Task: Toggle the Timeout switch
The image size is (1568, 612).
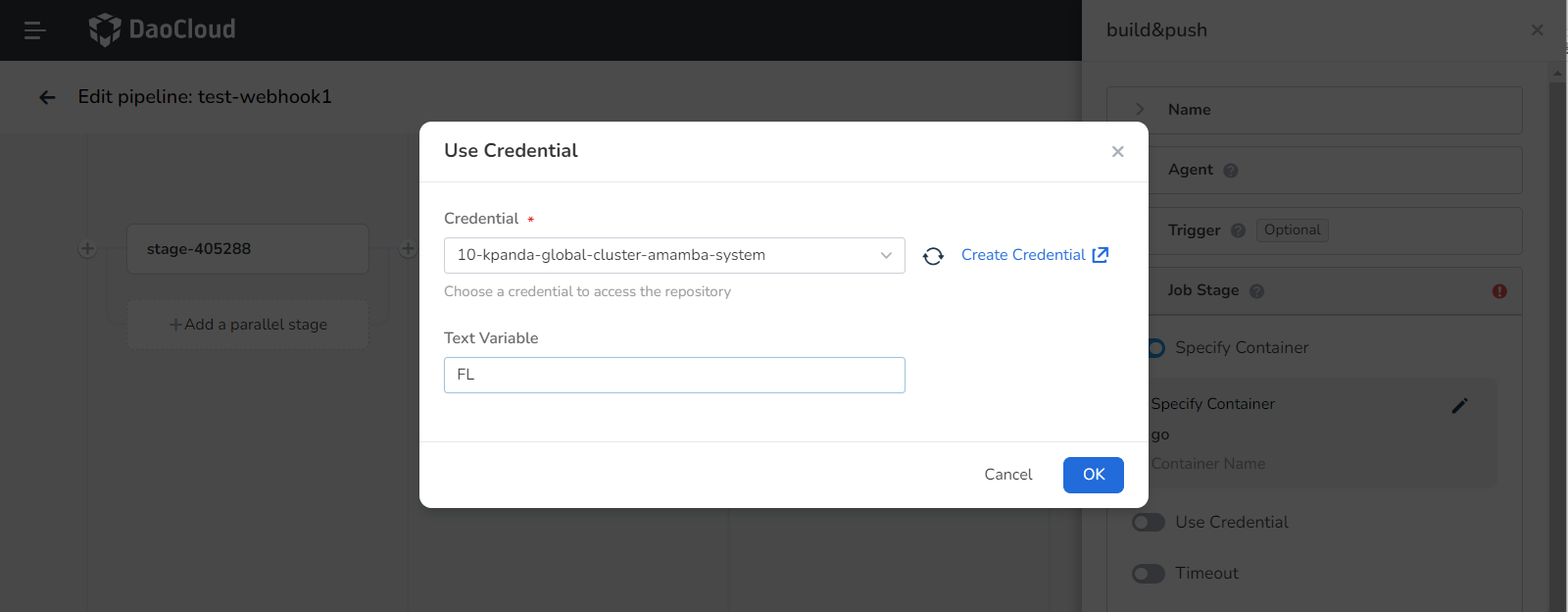Action: tap(1149, 574)
